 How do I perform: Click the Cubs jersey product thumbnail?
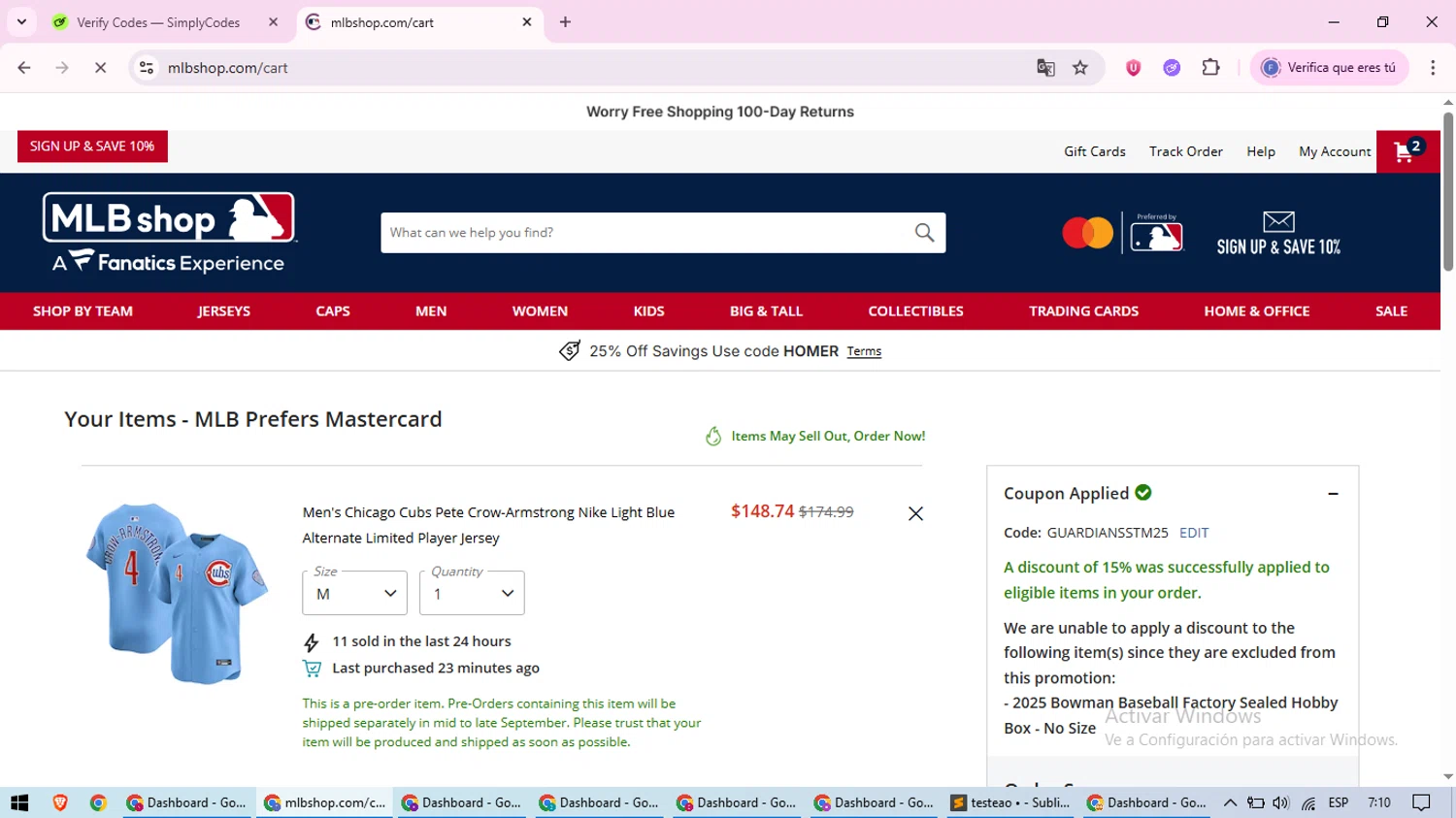pyautogui.click(x=176, y=593)
